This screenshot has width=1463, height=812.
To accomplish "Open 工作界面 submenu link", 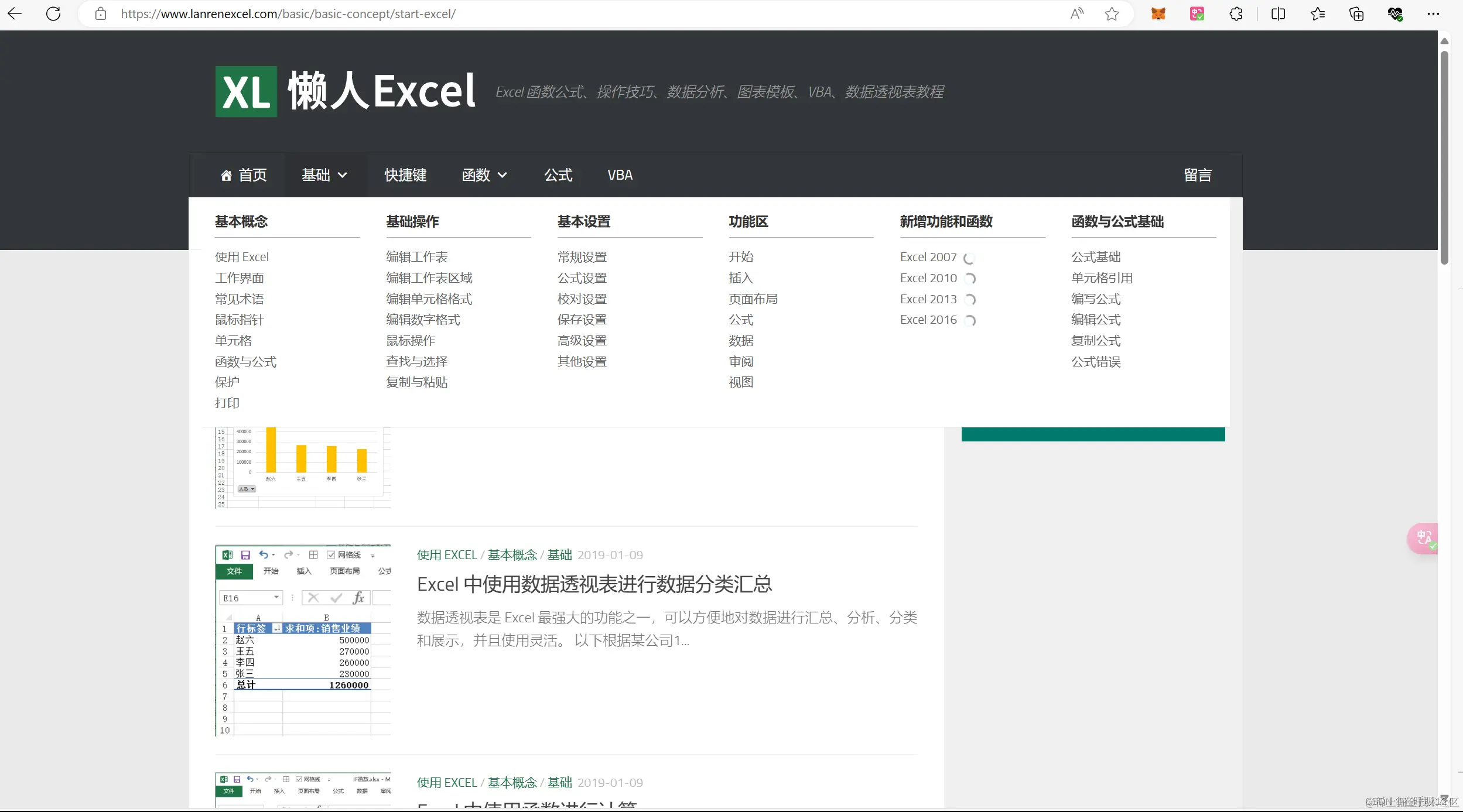I will click(240, 278).
